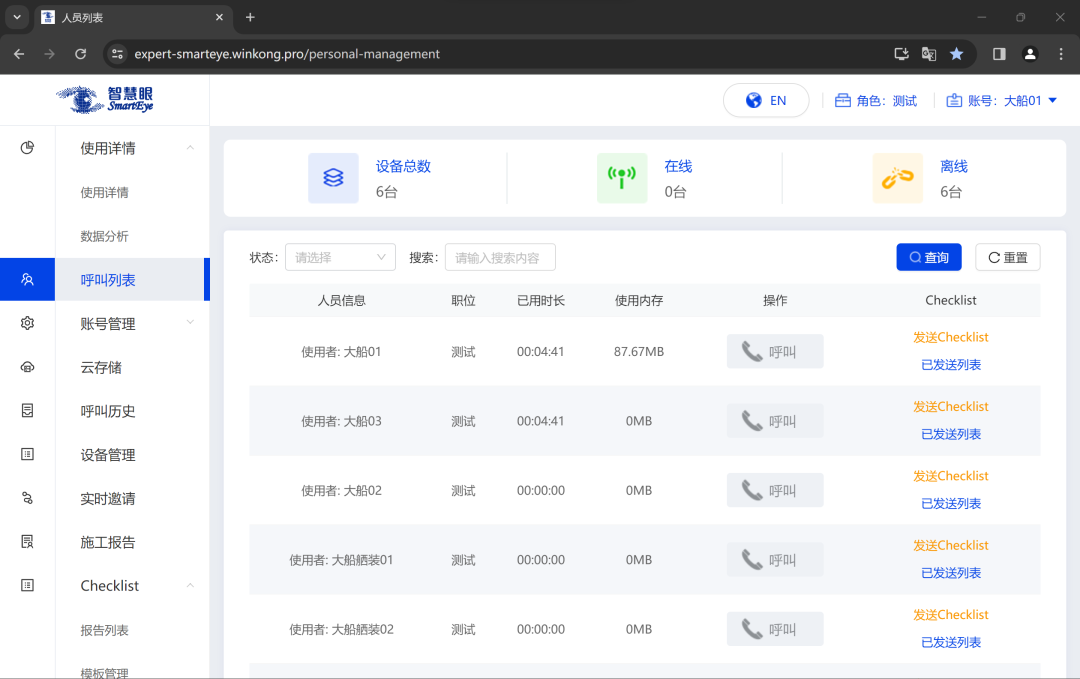Click the Checklist sidebar icon

point(27,585)
